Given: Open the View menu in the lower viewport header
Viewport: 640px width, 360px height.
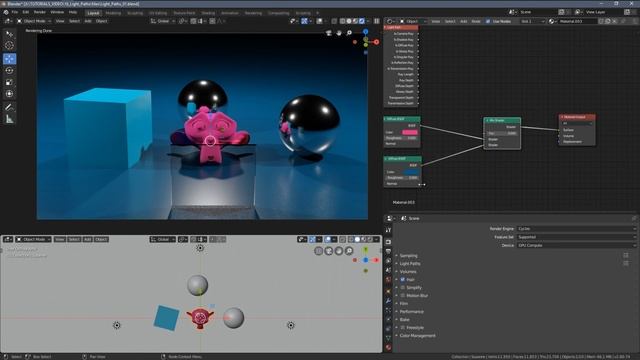Looking at the screenshot, I should (60, 239).
